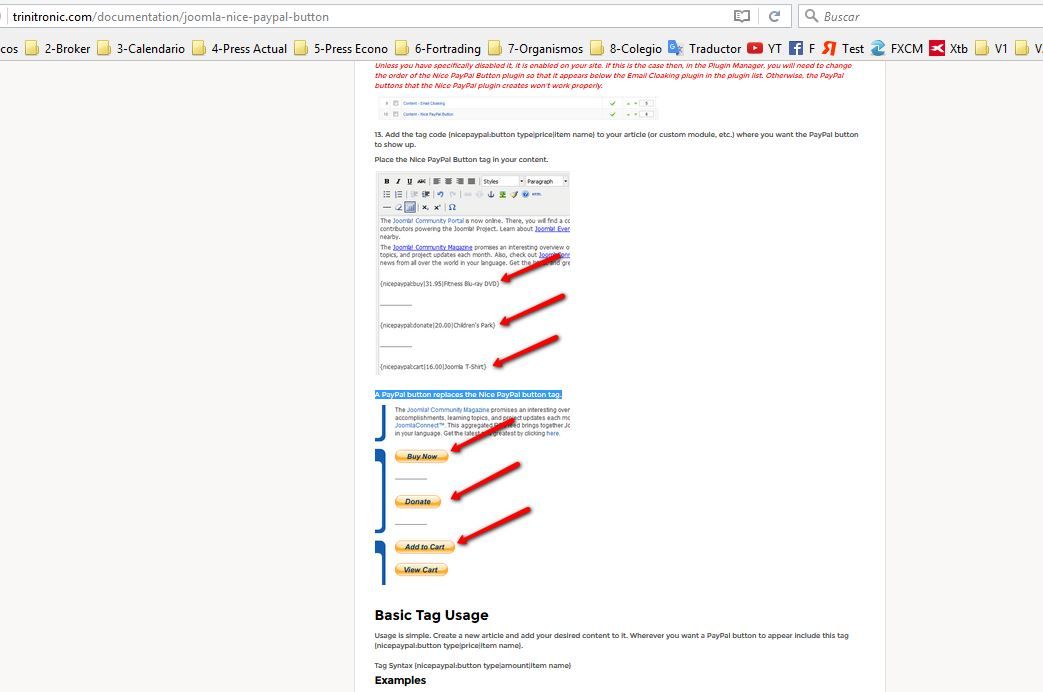The height and width of the screenshot is (692, 1043).
Task: Toggle the green enabled check for Nice PayPal Button
Action: (612, 114)
